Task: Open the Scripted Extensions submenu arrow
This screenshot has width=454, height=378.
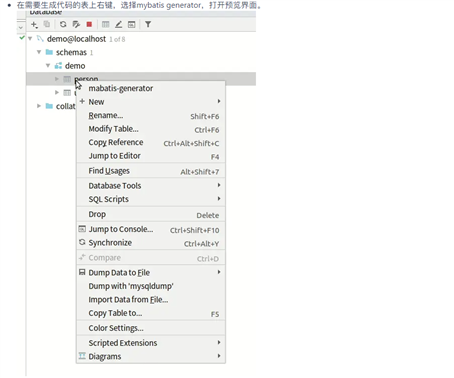Action: pos(219,342)
